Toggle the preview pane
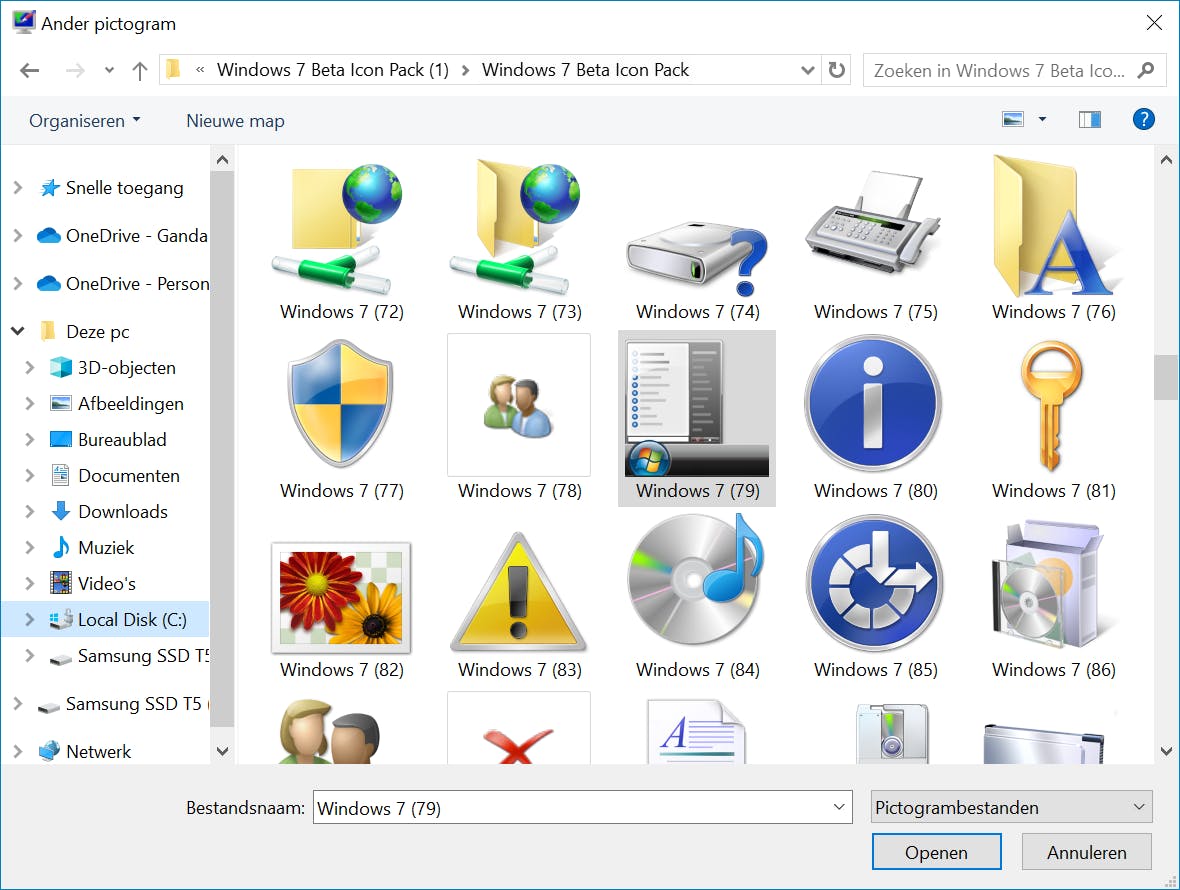 (1090, 119)
